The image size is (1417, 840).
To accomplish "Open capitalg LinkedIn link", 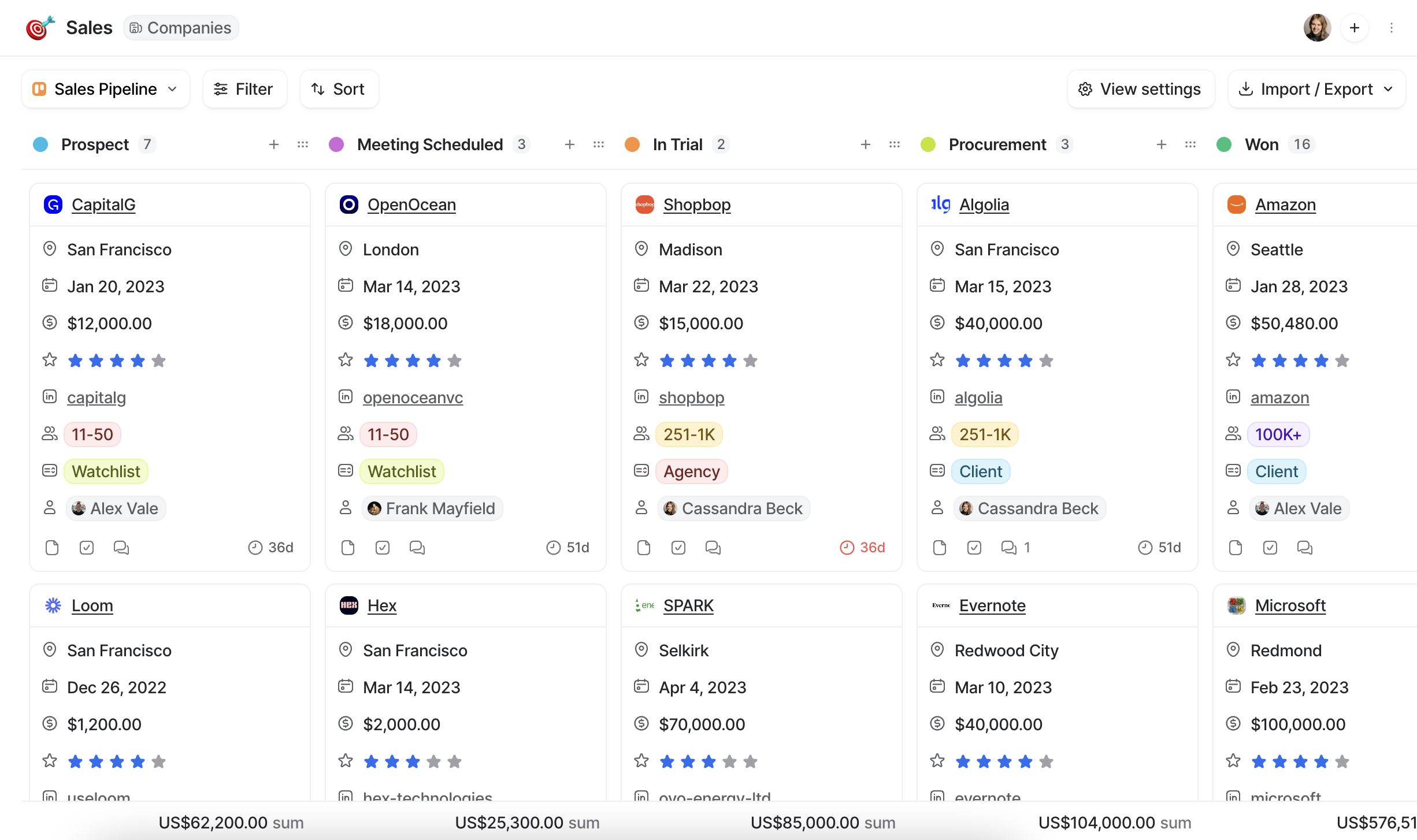I will [x=97, y=397].
